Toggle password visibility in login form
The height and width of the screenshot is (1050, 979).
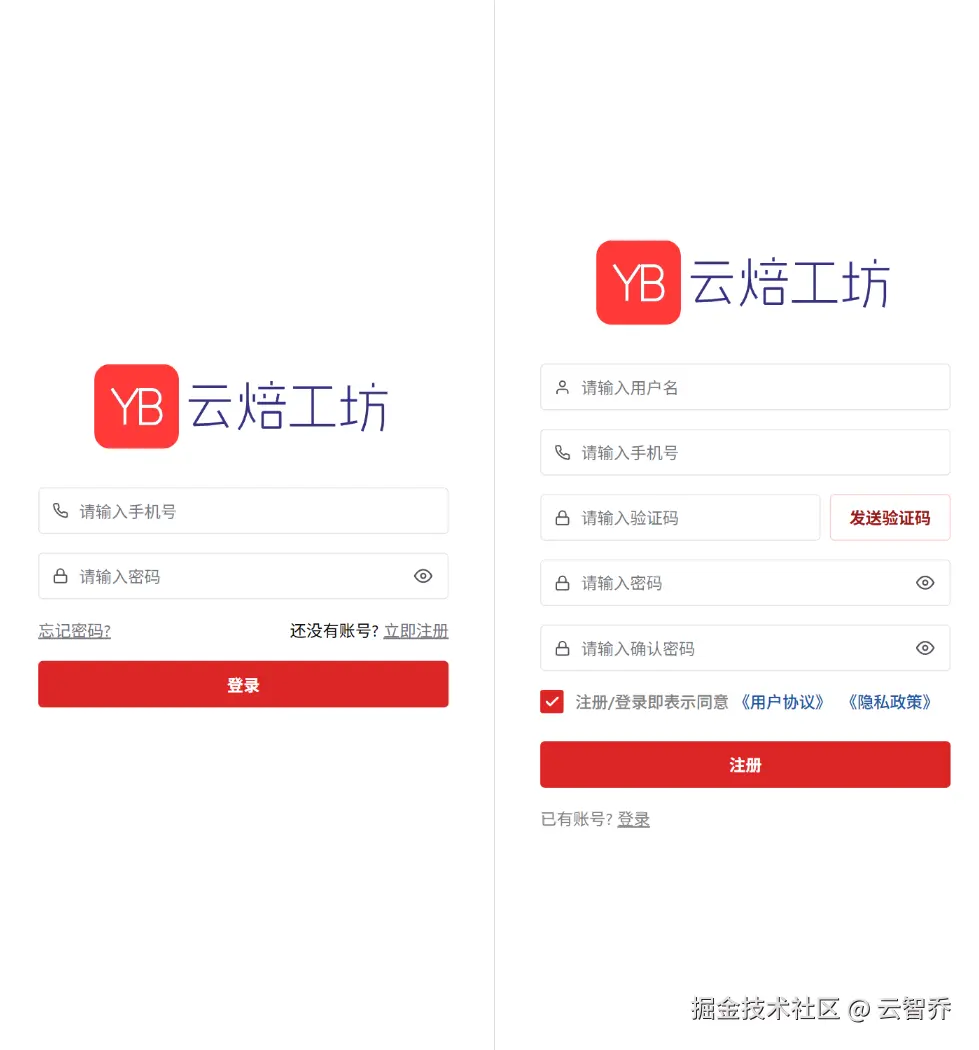[423, 576]
